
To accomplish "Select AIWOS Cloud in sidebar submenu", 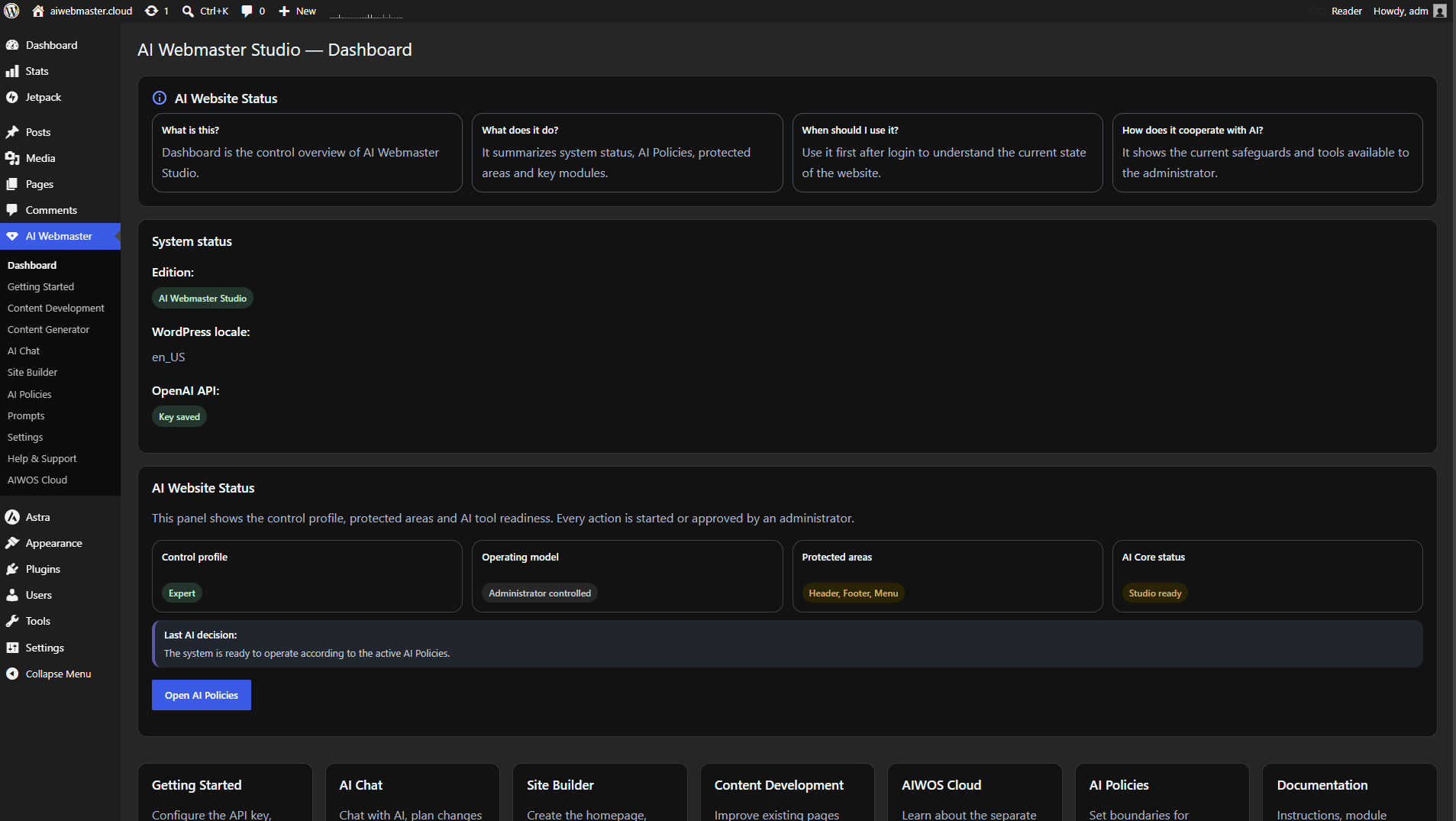I will 37,480.
